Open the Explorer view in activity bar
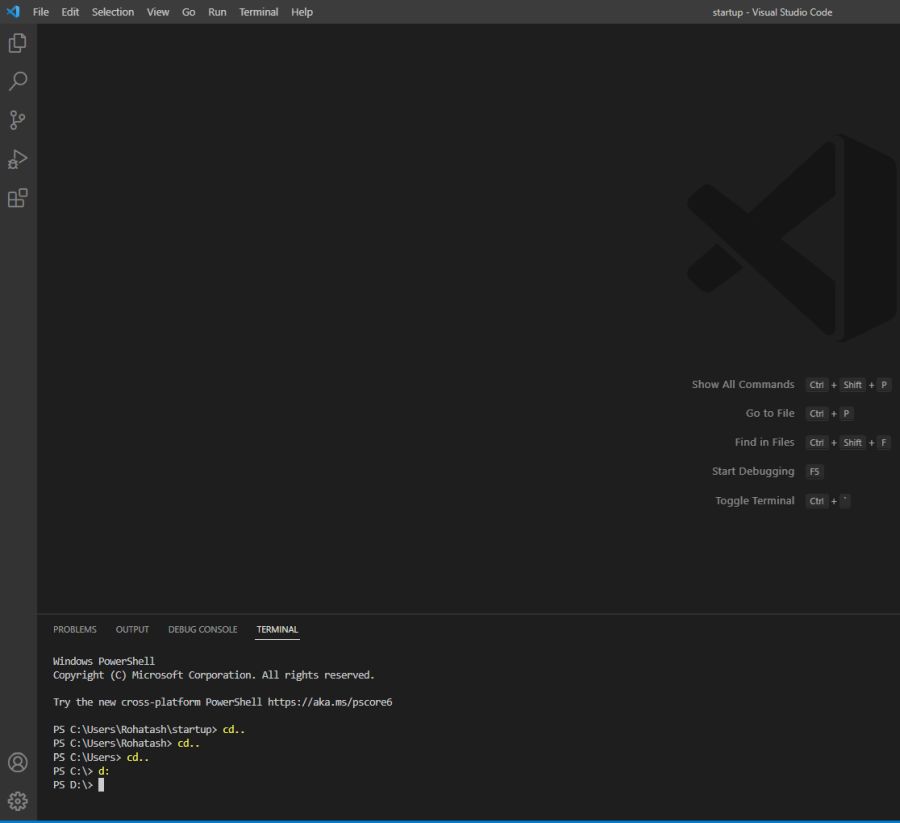This screenshot has height=823, width=900. pyautogui.click(x=18, y=43)
